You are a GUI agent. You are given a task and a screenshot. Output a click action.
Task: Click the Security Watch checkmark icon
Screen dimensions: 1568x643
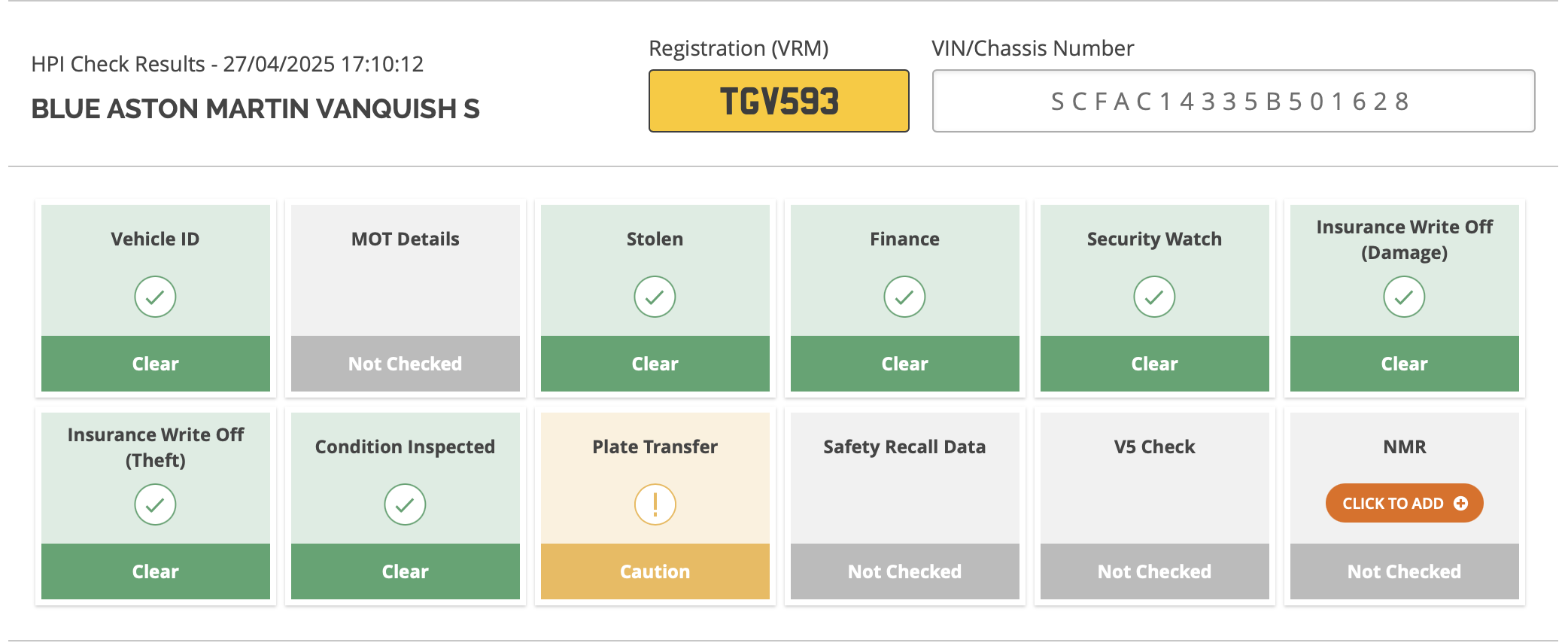pyautogui.click(x=1154, y=297)
